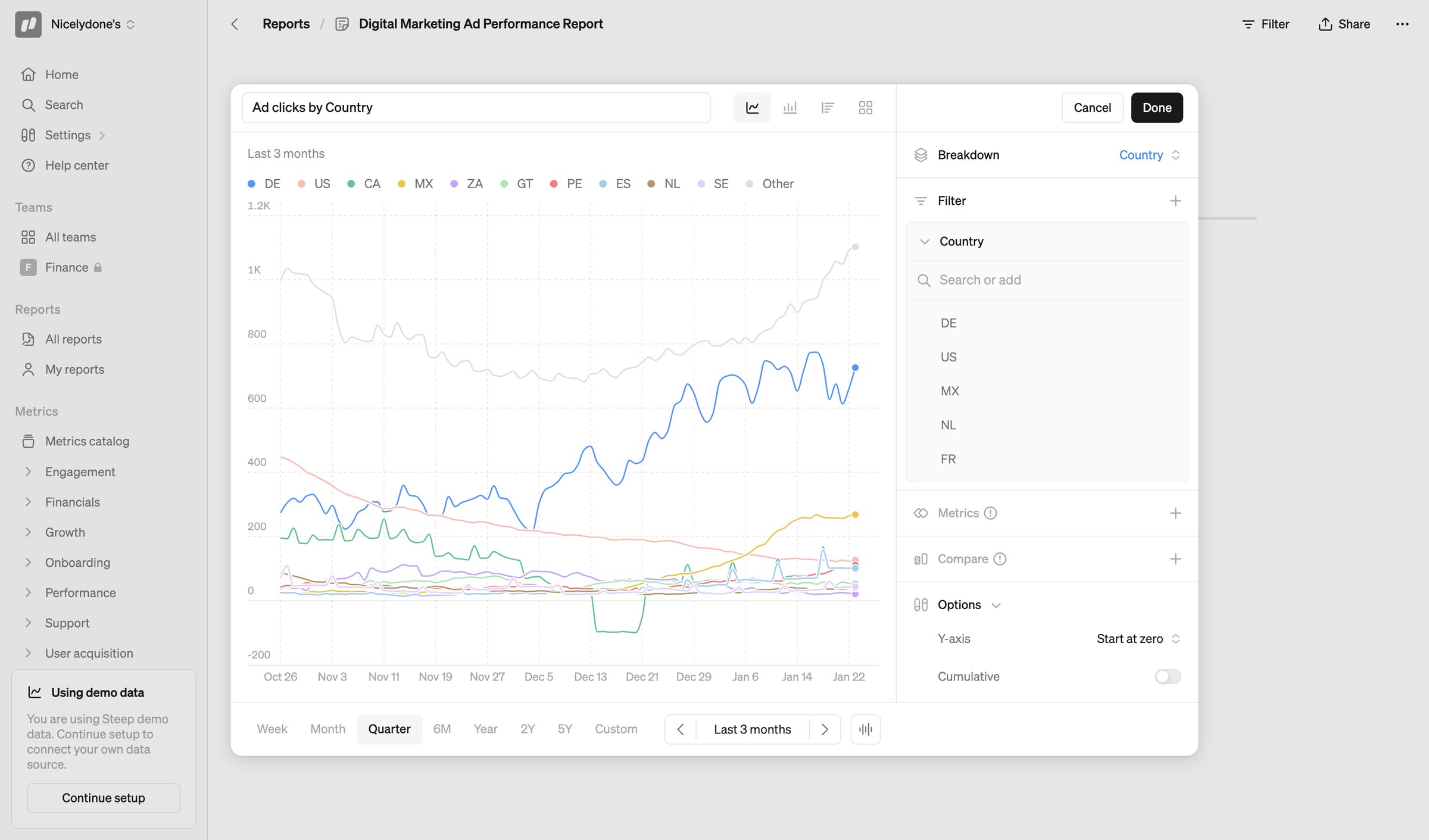Click the Done button
1429x840 pixels.
tap(1157, 108)
